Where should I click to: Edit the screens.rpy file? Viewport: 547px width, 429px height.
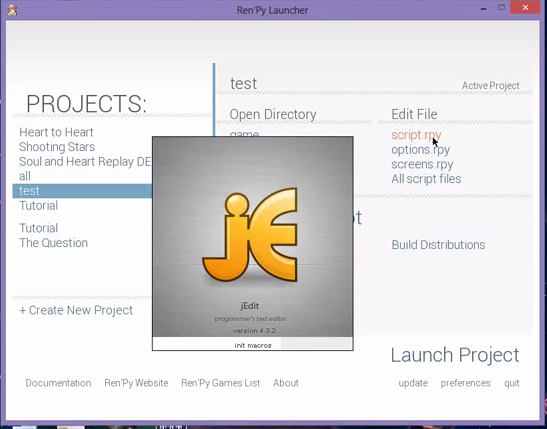422,164
